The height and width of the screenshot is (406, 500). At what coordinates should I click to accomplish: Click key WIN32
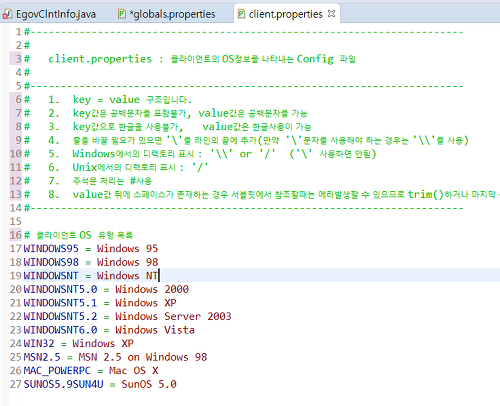39,343
